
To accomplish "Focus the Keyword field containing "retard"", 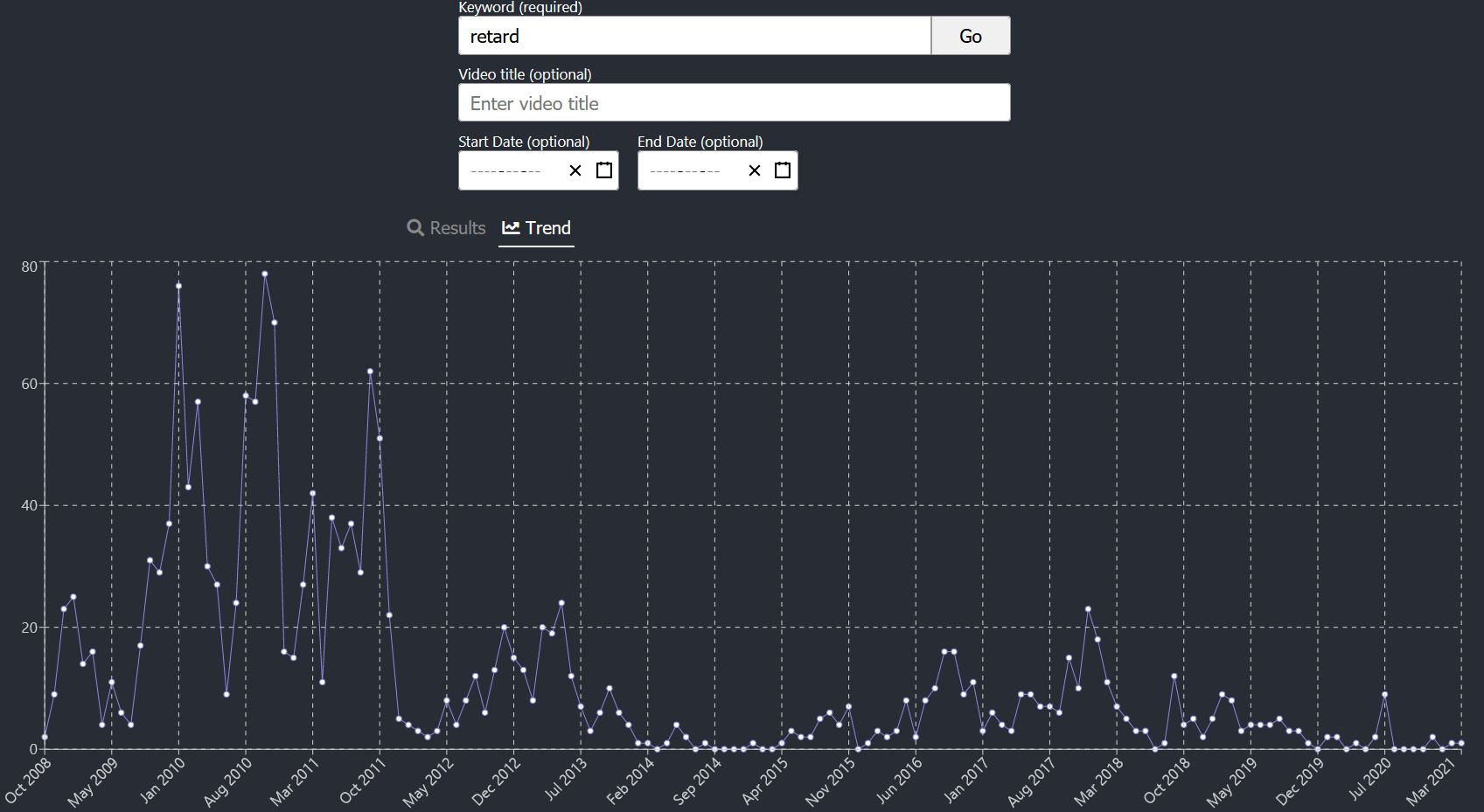I will click(694, 36).
